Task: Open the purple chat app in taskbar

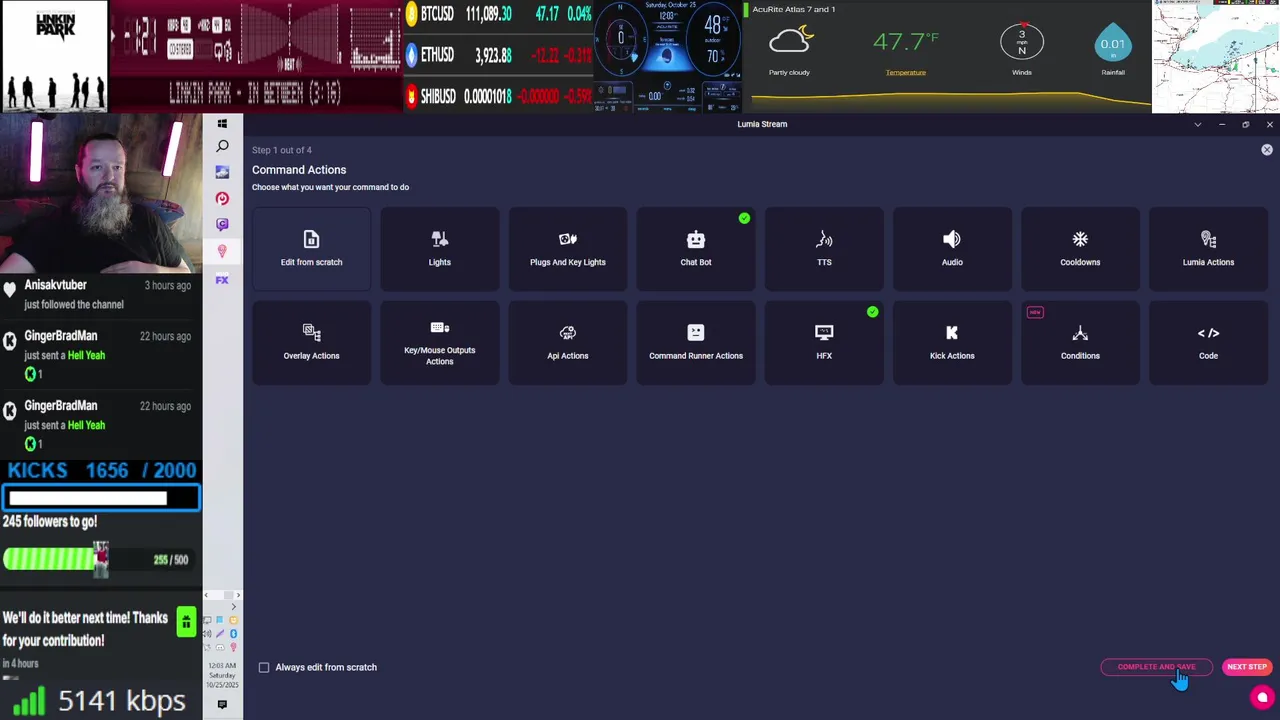Action: point(222,224)
